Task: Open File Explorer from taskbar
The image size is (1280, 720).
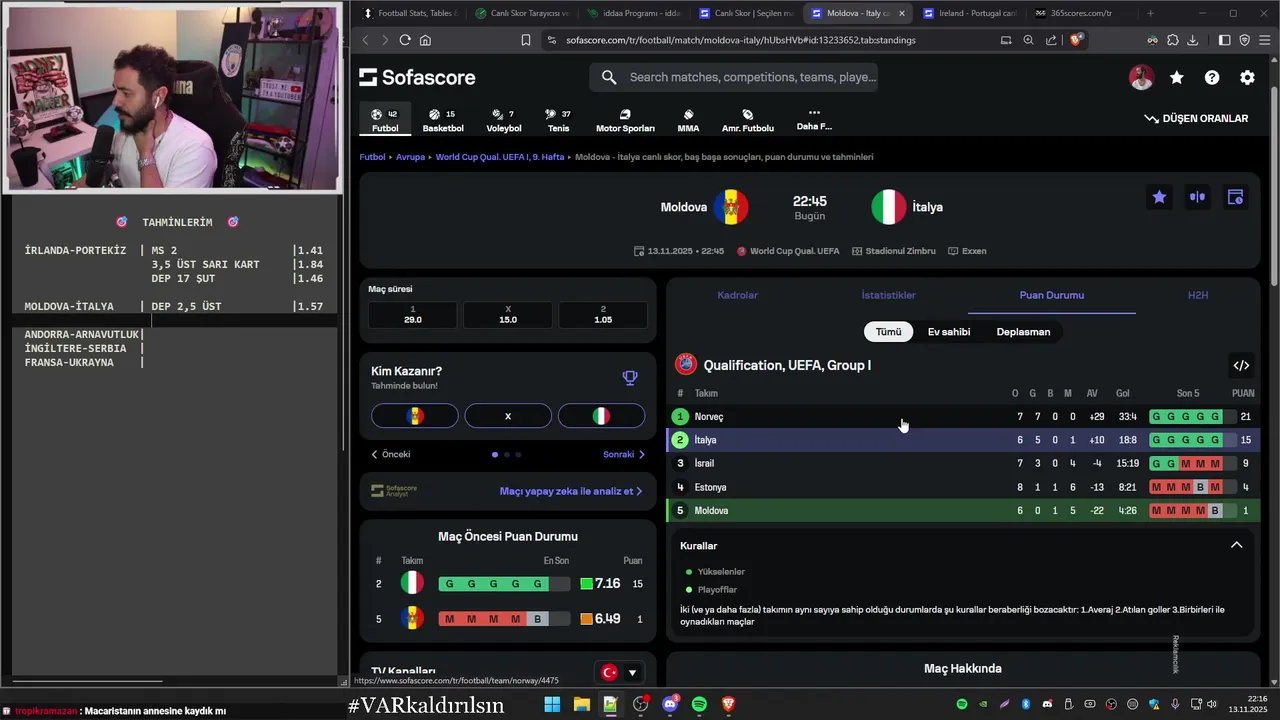Action: pos(581,704)
